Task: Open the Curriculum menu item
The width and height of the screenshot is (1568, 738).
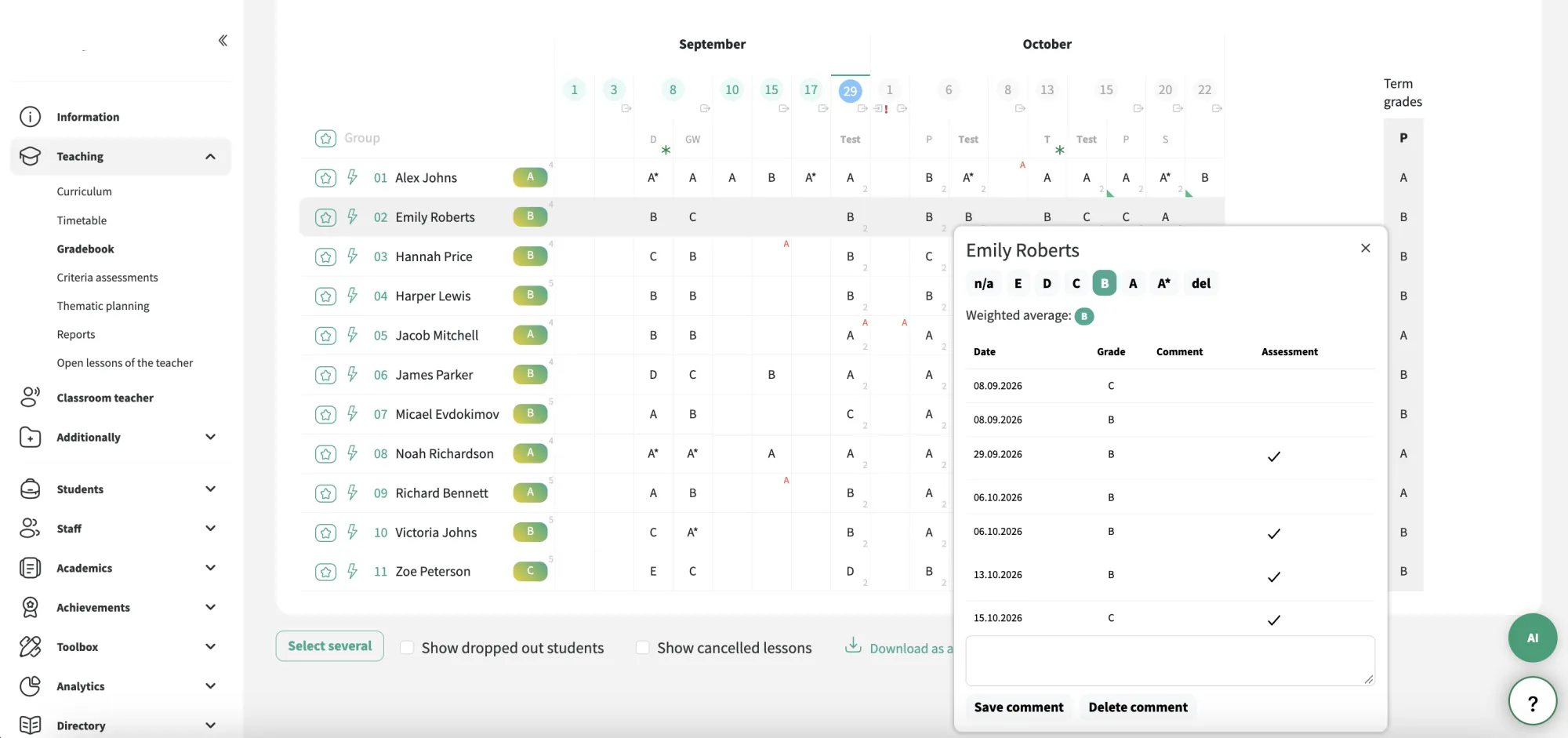Action: [84, 191]
